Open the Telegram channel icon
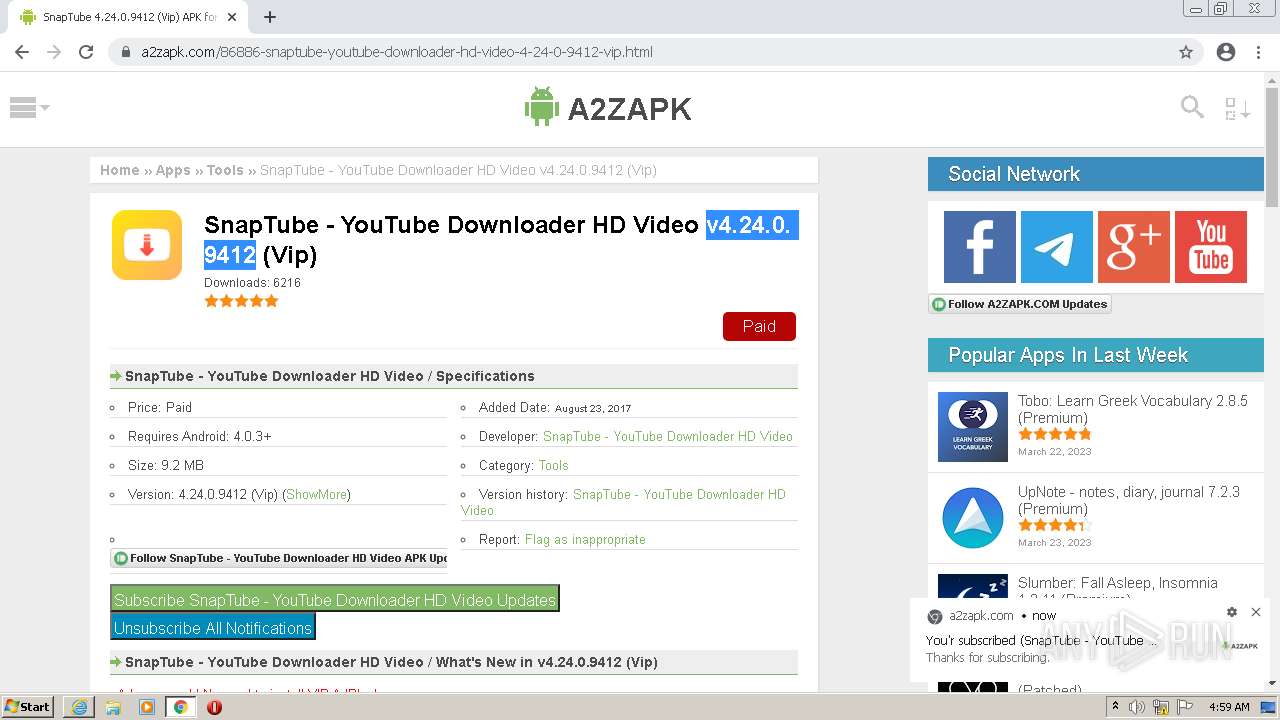 [1057, 247]
